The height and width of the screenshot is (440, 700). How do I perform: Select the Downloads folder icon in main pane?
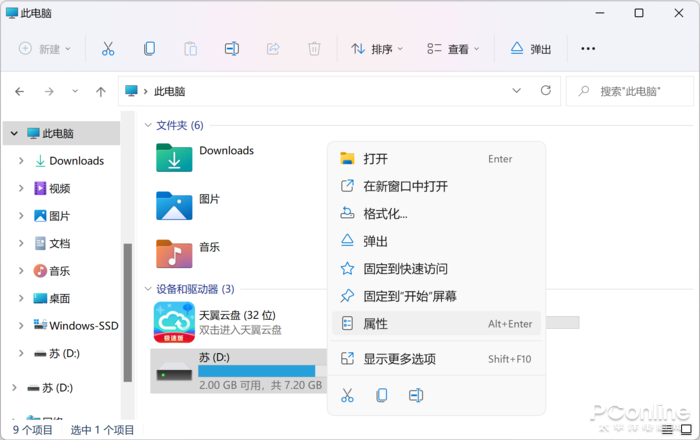click(174, 158)
